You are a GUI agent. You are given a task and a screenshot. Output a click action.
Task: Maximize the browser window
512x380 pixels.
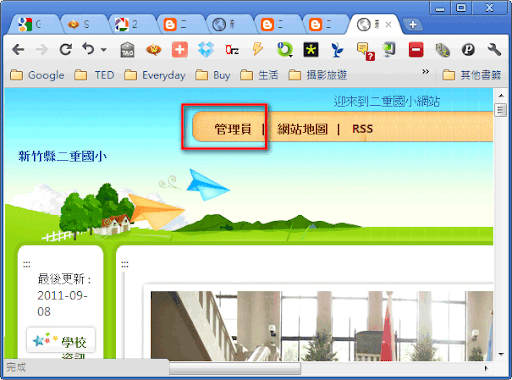click(461, 7)
